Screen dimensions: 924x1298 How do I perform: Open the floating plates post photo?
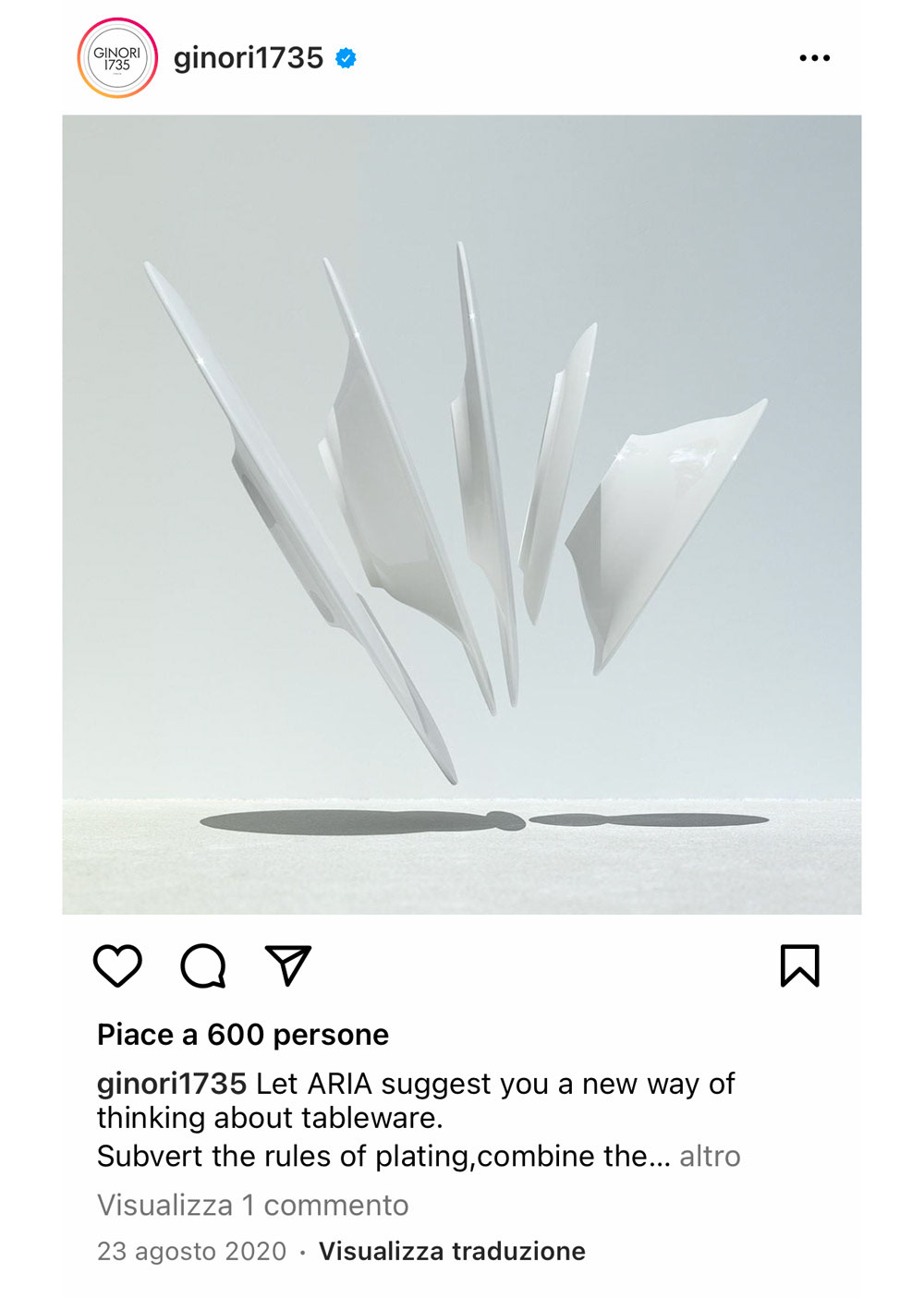click(462, 515)
